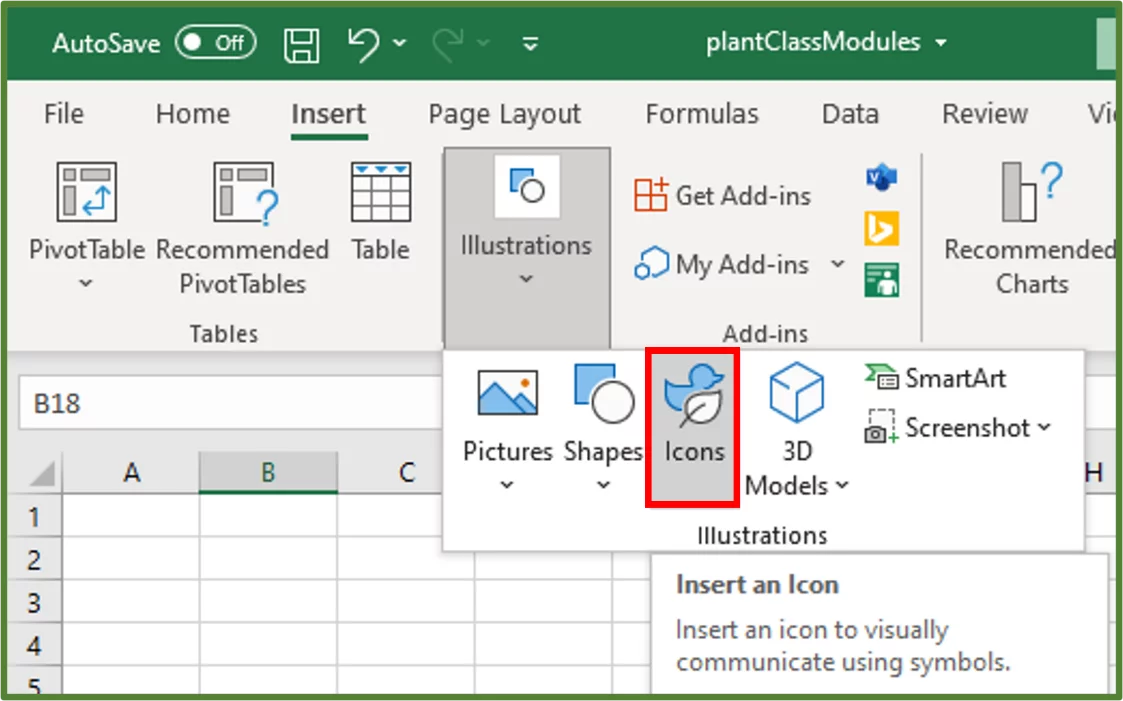Click the Save disk icon
This screenshot has height=701, width=1123.
pyautogui.click(x=301, y=43)
